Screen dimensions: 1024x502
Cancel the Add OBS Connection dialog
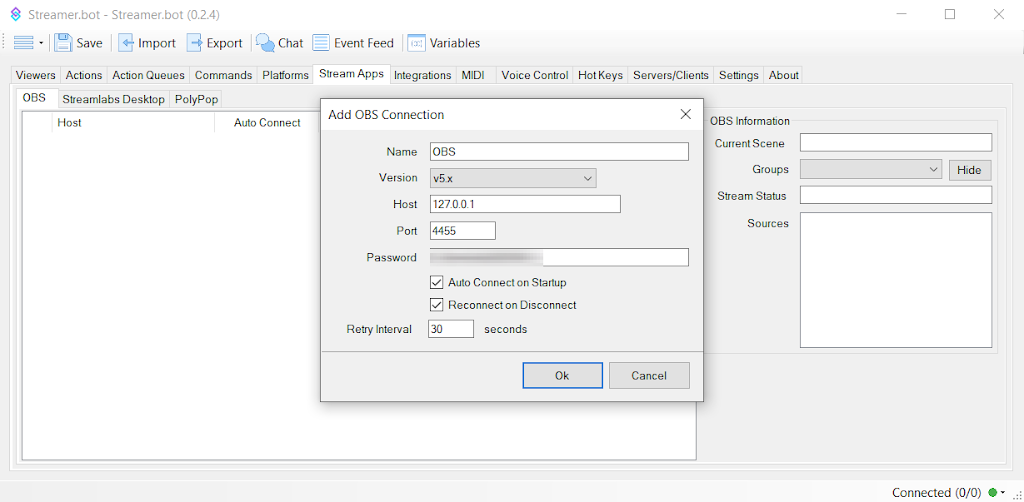(649, 375)
